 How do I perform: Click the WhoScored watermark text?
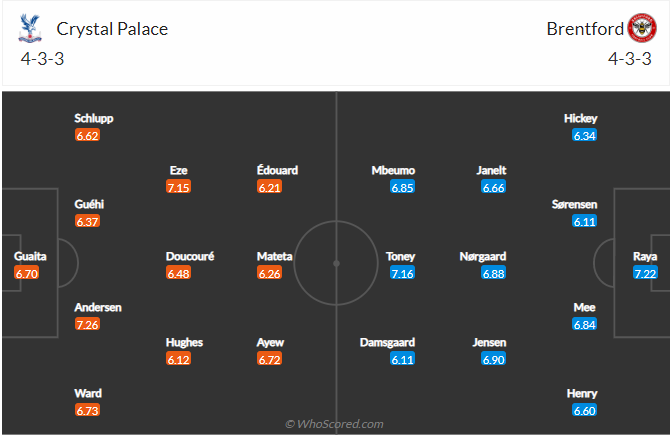click(x=335, y=424)
